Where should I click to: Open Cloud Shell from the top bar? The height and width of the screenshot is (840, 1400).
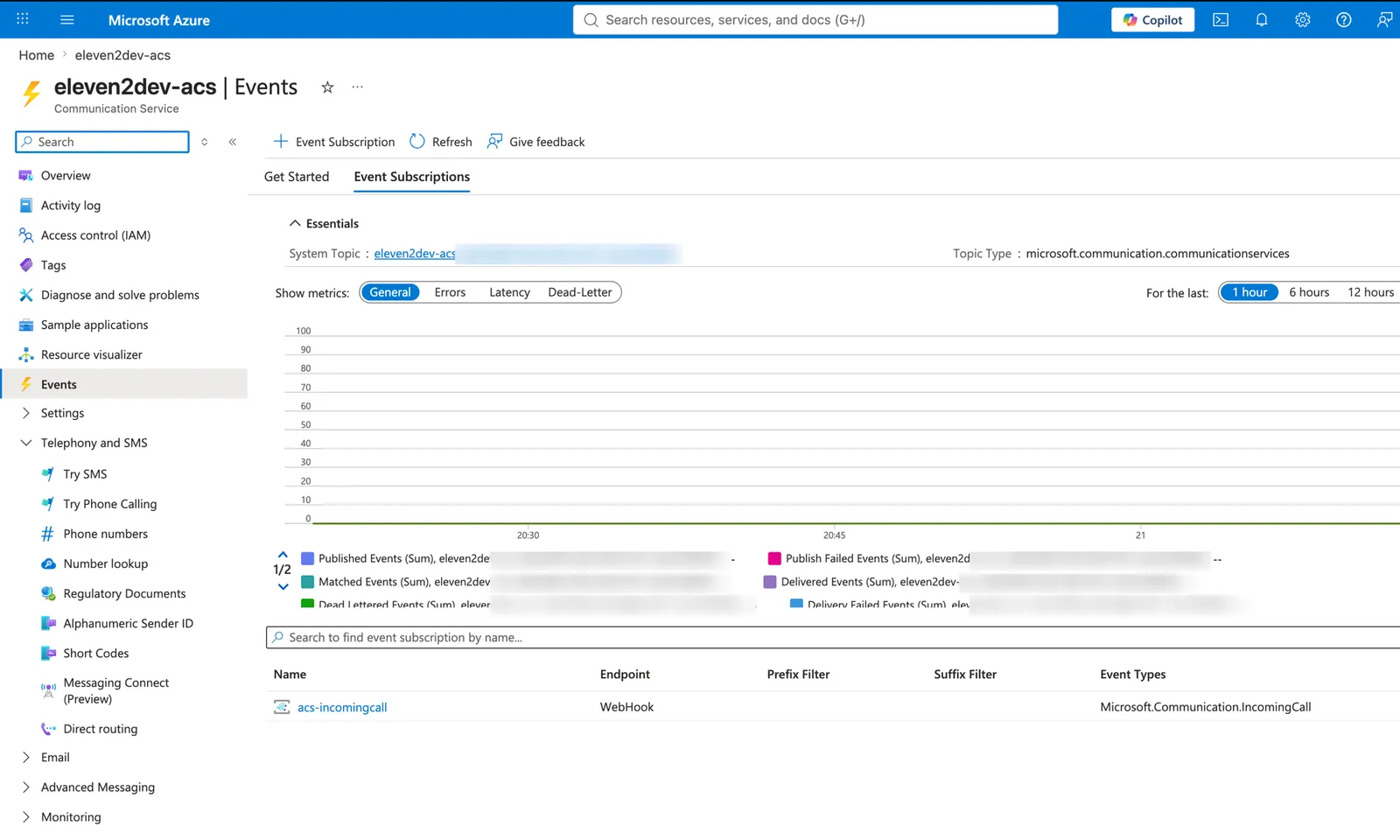pos(1221,19)
